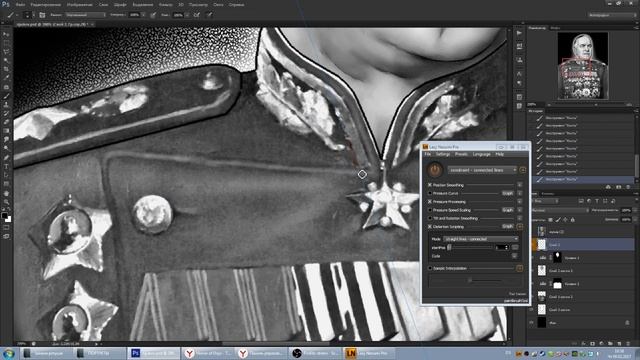Toggle Position Smoothing checkbox
This screenshot has width=640, height=360.
click(x=430, y=185)
